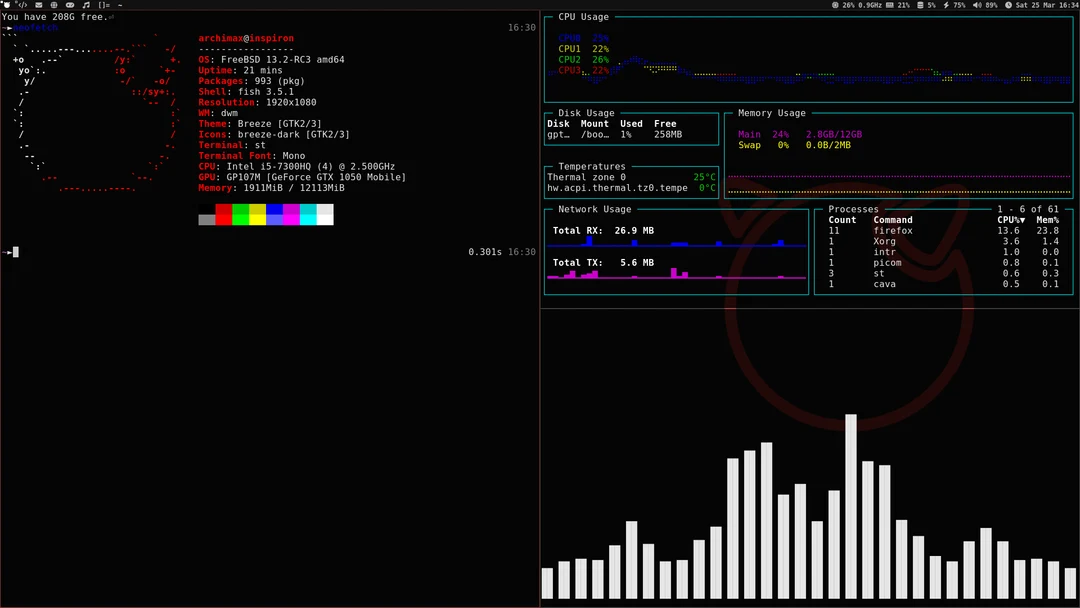This screenshot has width=1080, height=608.
Task: Click the disk stack icon showing 5%
Action: [x=920, y=5]
